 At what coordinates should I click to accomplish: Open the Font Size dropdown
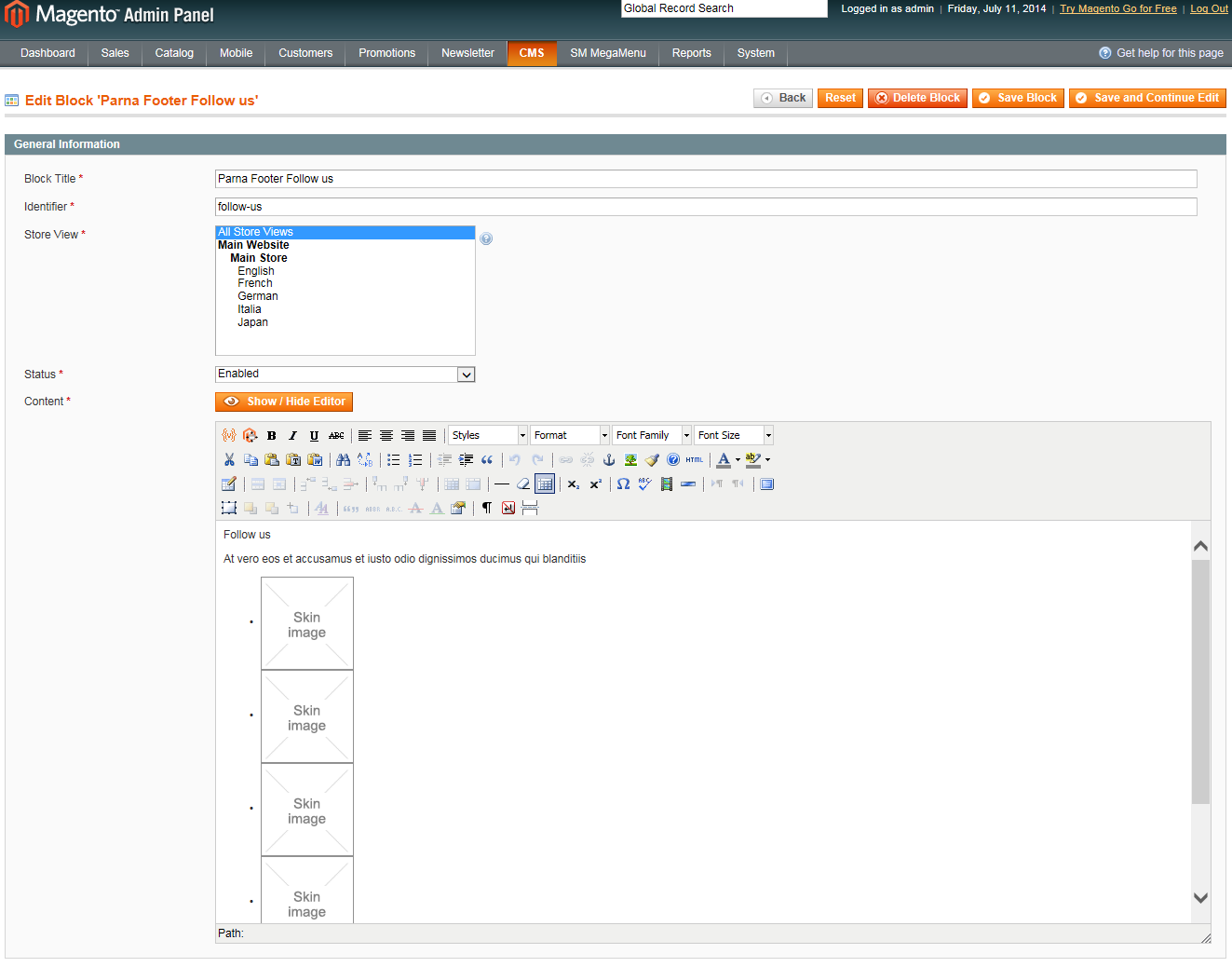click(x=734, y=435)
